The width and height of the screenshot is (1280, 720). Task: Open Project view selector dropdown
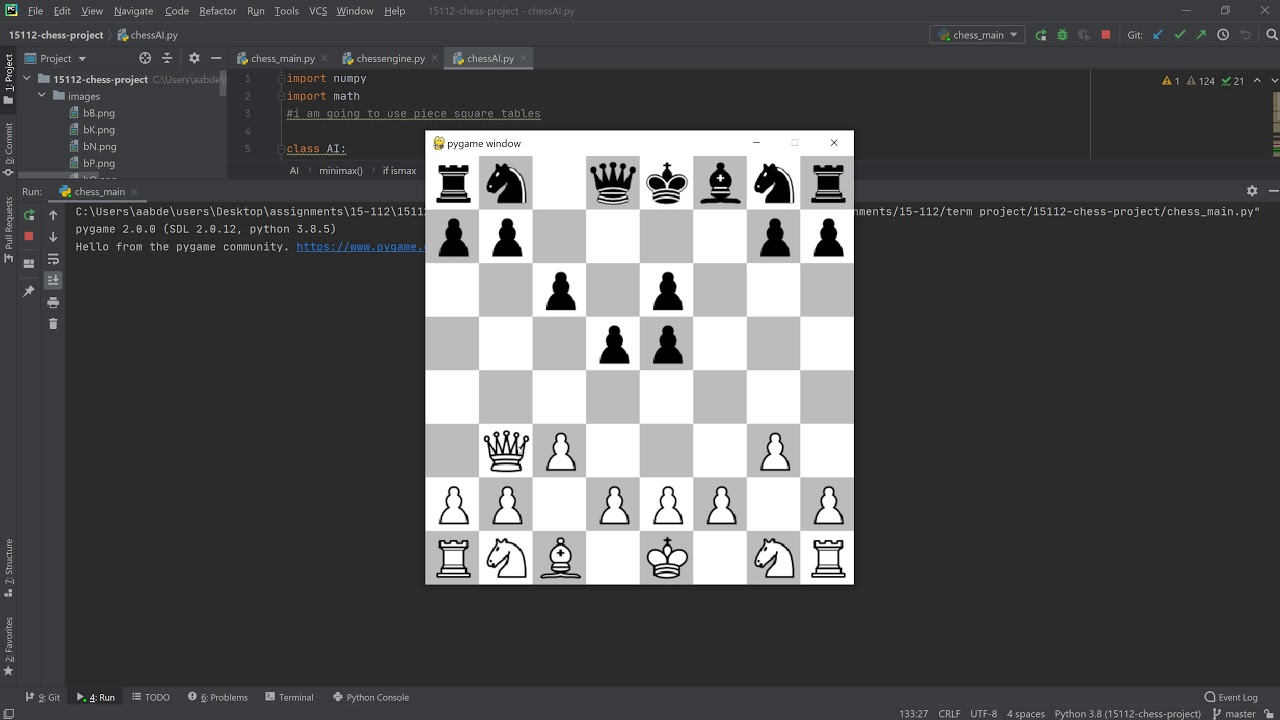pos(56,58)
